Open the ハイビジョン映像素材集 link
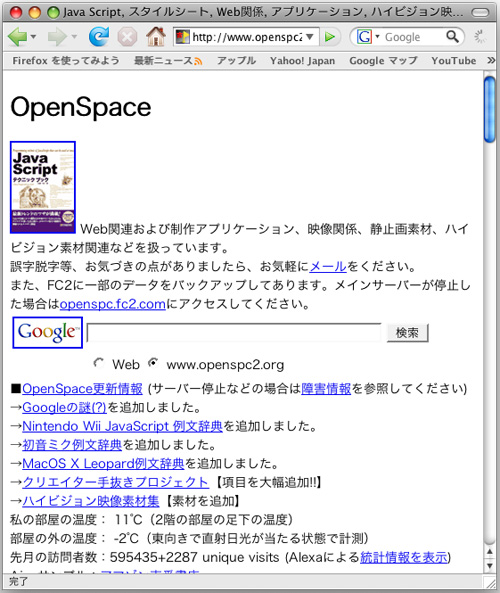Viewport: 500px width, 593px height. (91, 501)
